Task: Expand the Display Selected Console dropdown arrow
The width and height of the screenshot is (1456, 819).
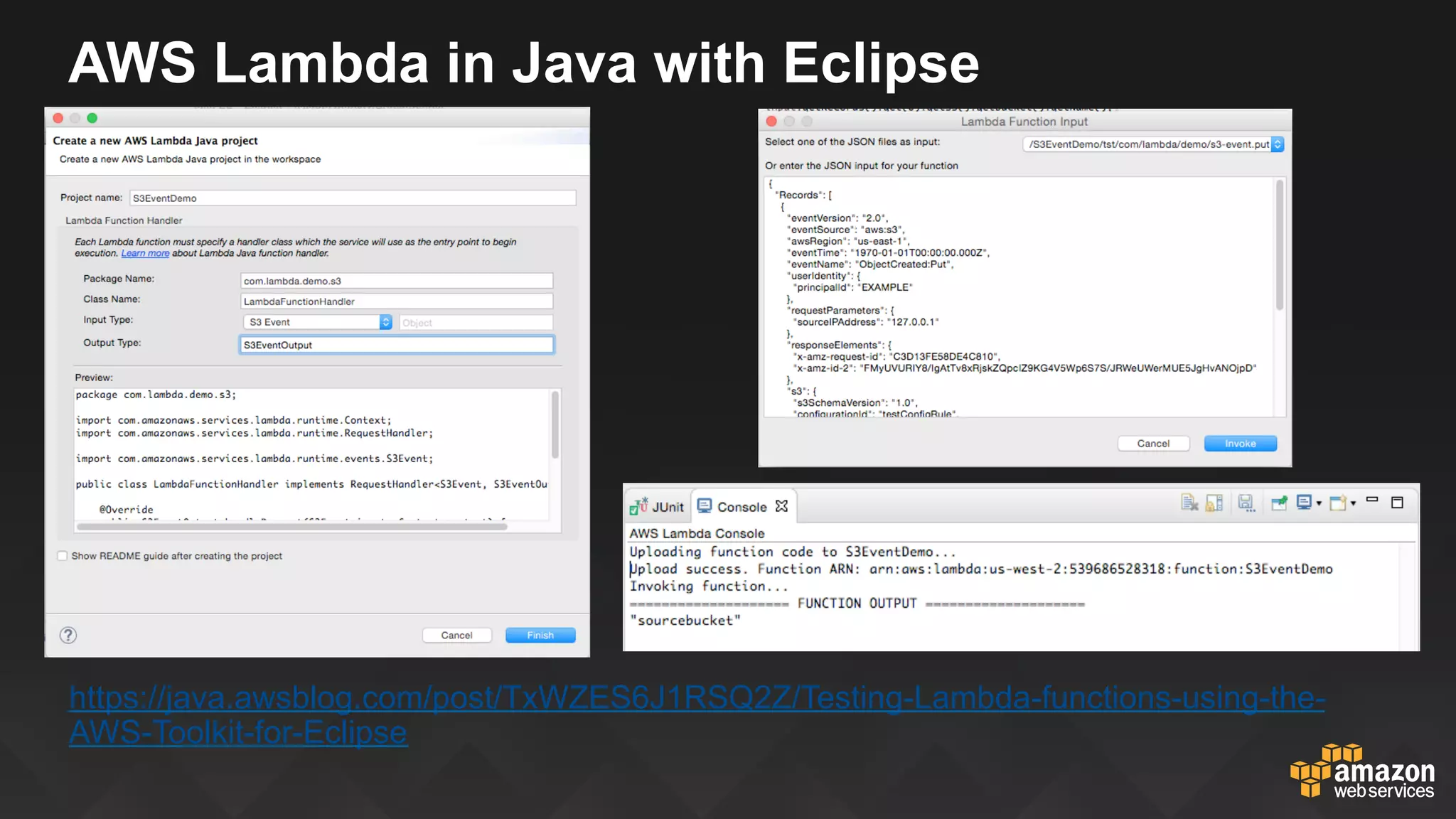Action: click(x=1319, y=504)
